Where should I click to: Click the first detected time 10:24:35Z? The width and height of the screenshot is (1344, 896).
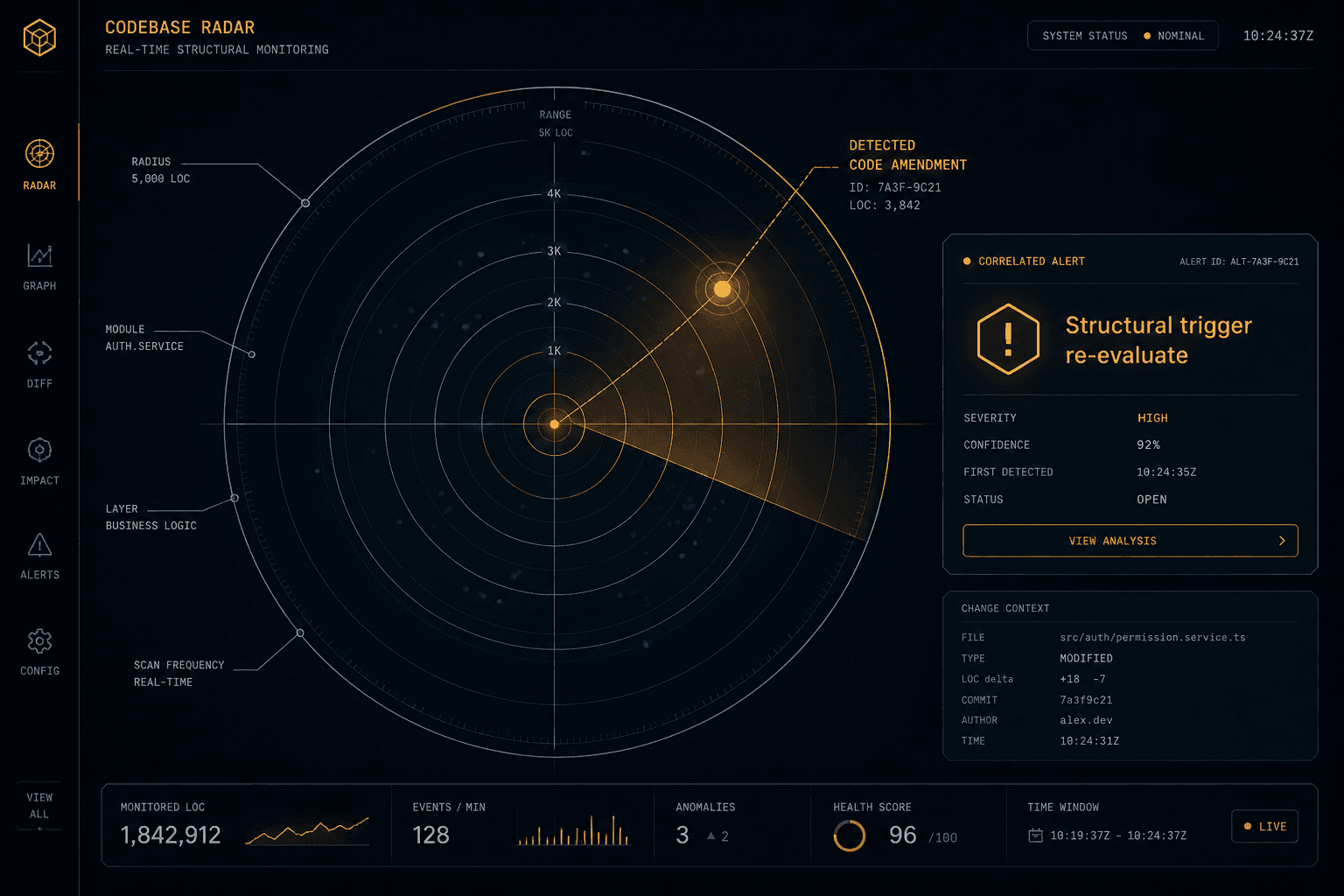[x=1166, y=472]
